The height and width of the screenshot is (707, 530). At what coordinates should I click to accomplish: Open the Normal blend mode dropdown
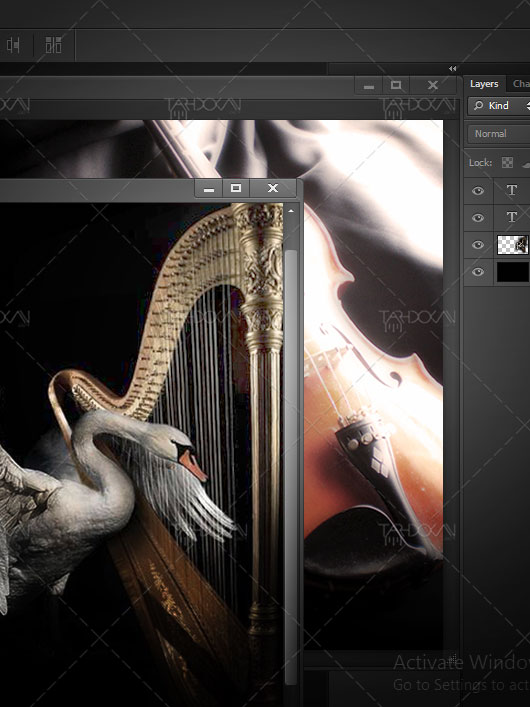[499, 133]
